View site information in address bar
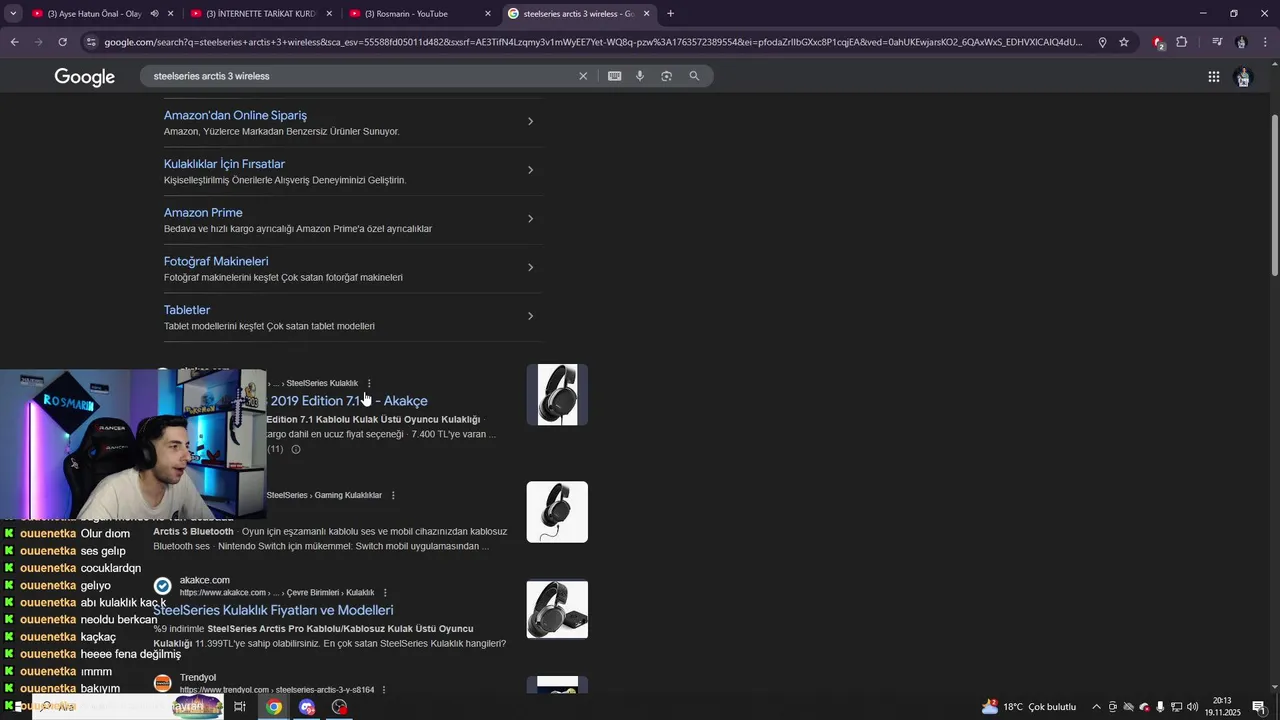This screenshot has width=1280, height=720. [x=91, y=42]
